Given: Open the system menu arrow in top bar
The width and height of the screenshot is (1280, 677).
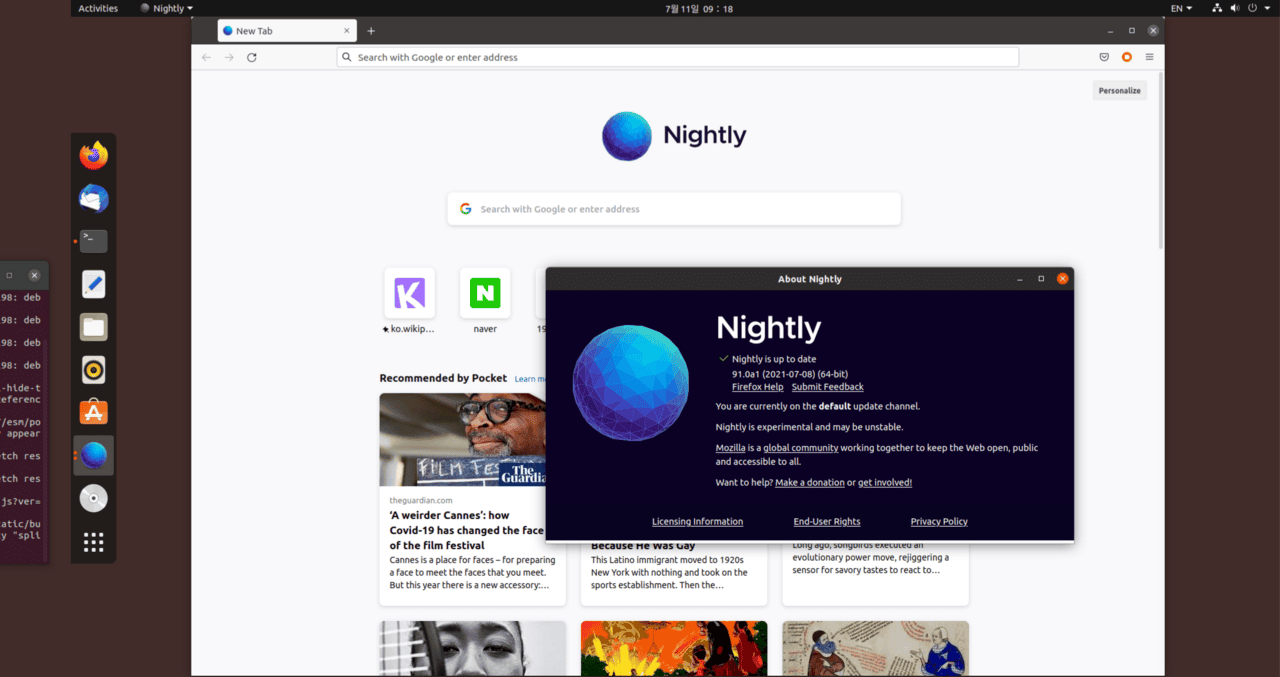Looking at the screenshot, I should [1265, 8].
